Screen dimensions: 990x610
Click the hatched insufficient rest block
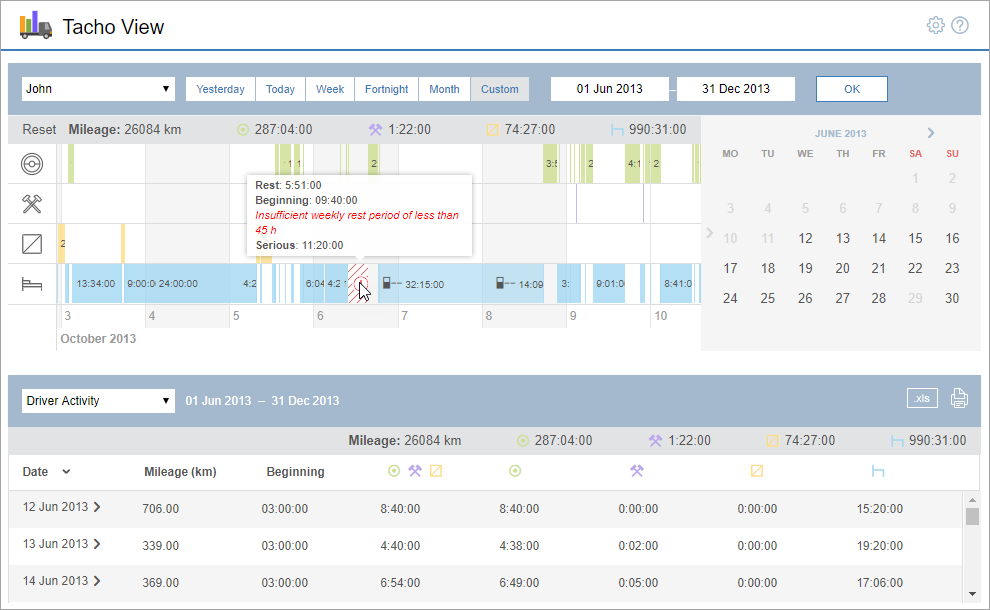(x=358, y=283)
